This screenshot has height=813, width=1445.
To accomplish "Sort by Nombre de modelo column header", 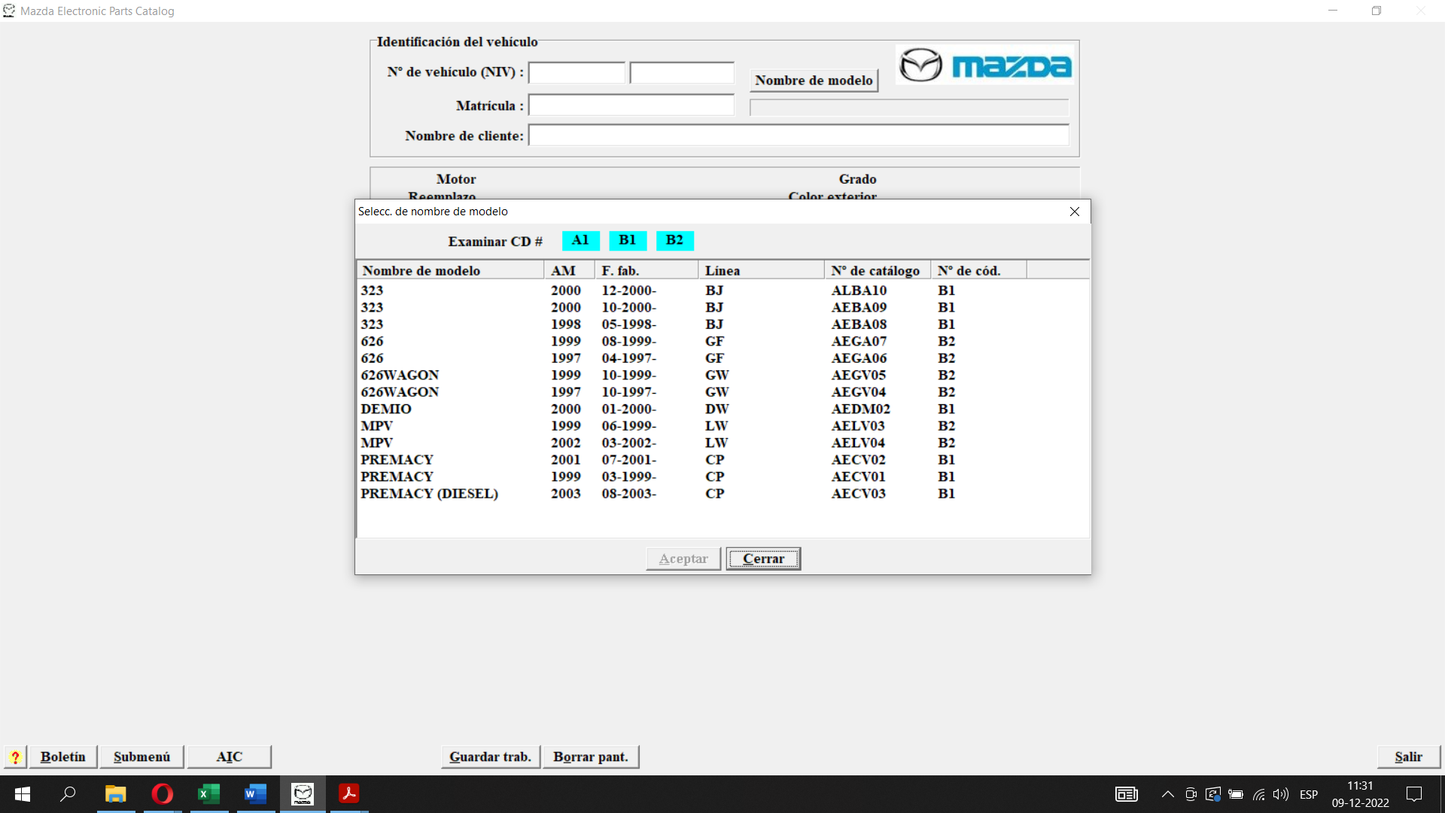I will tap(451, 271).
